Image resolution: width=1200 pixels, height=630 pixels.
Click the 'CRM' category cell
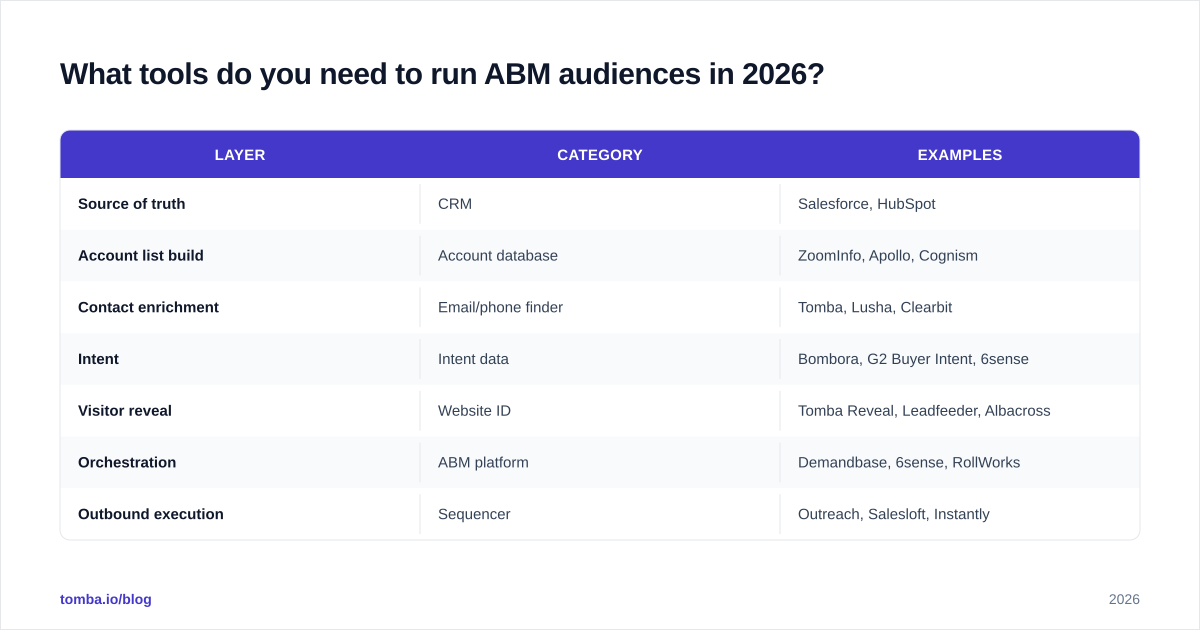pos(600,204)
